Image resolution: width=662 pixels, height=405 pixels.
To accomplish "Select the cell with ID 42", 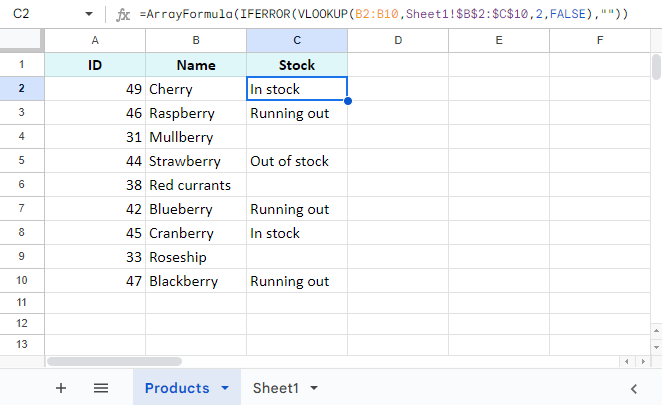I will [x=95, y=209].
